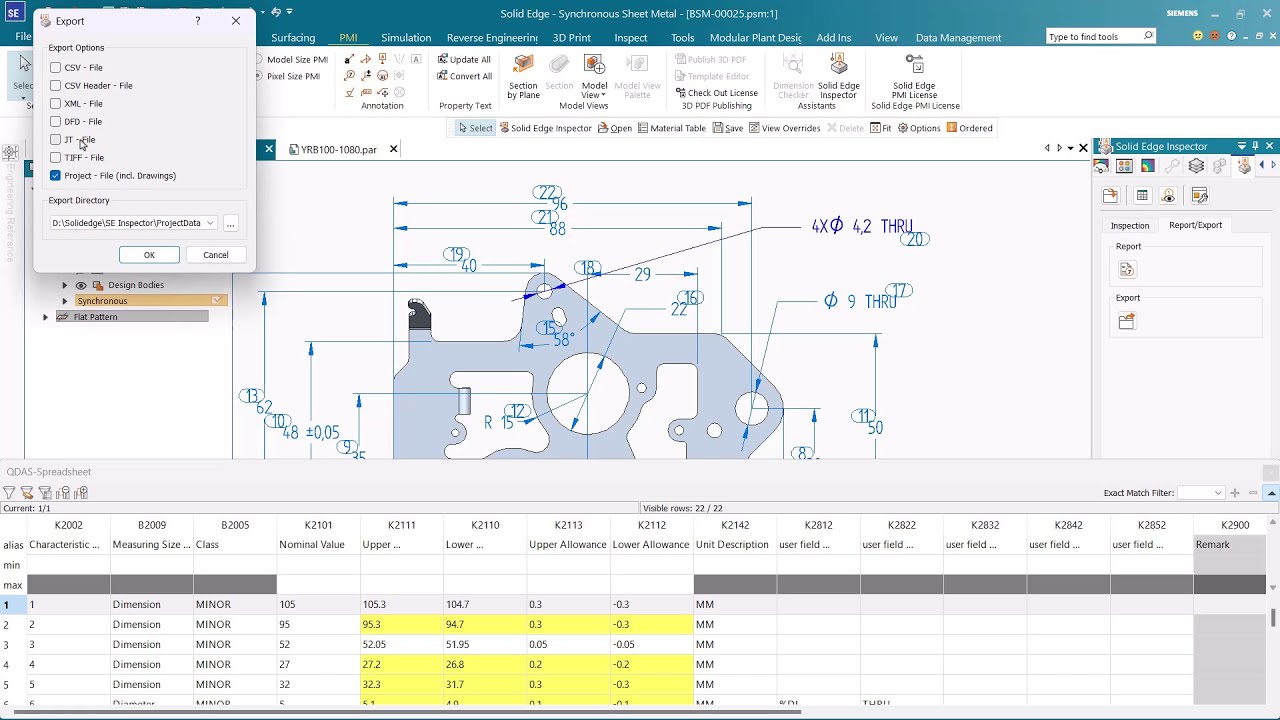Expand the Design Bodies tree node
This screenshot has height=720, width=1280.
(65, 285)
